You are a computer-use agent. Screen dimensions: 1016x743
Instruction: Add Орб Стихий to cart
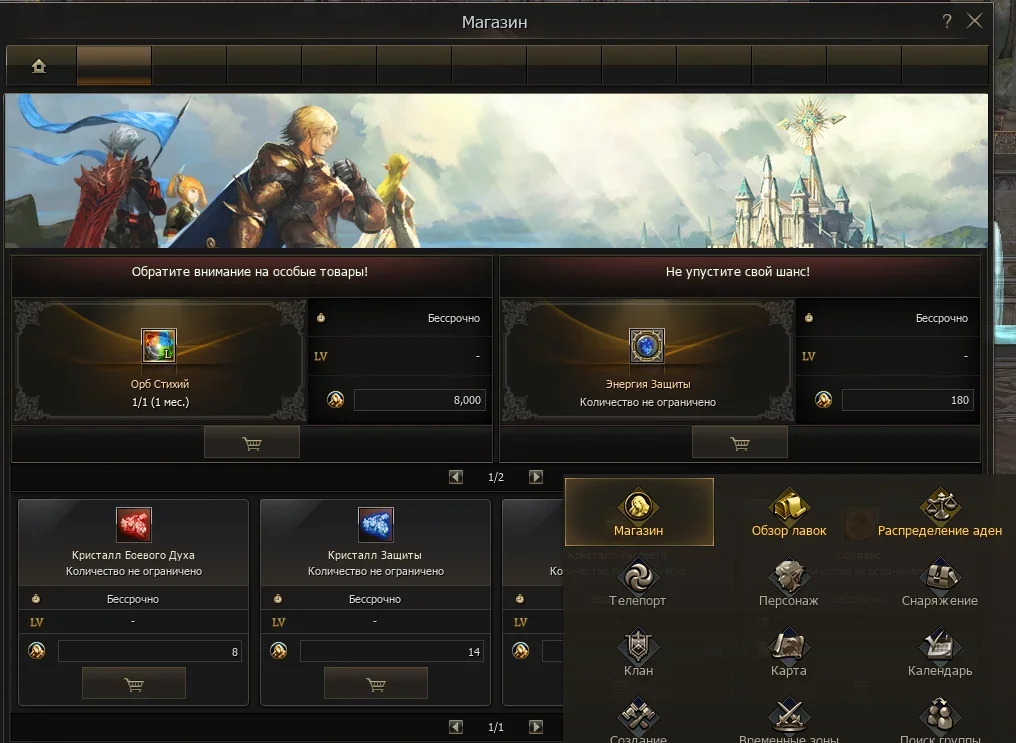point(252,443)
